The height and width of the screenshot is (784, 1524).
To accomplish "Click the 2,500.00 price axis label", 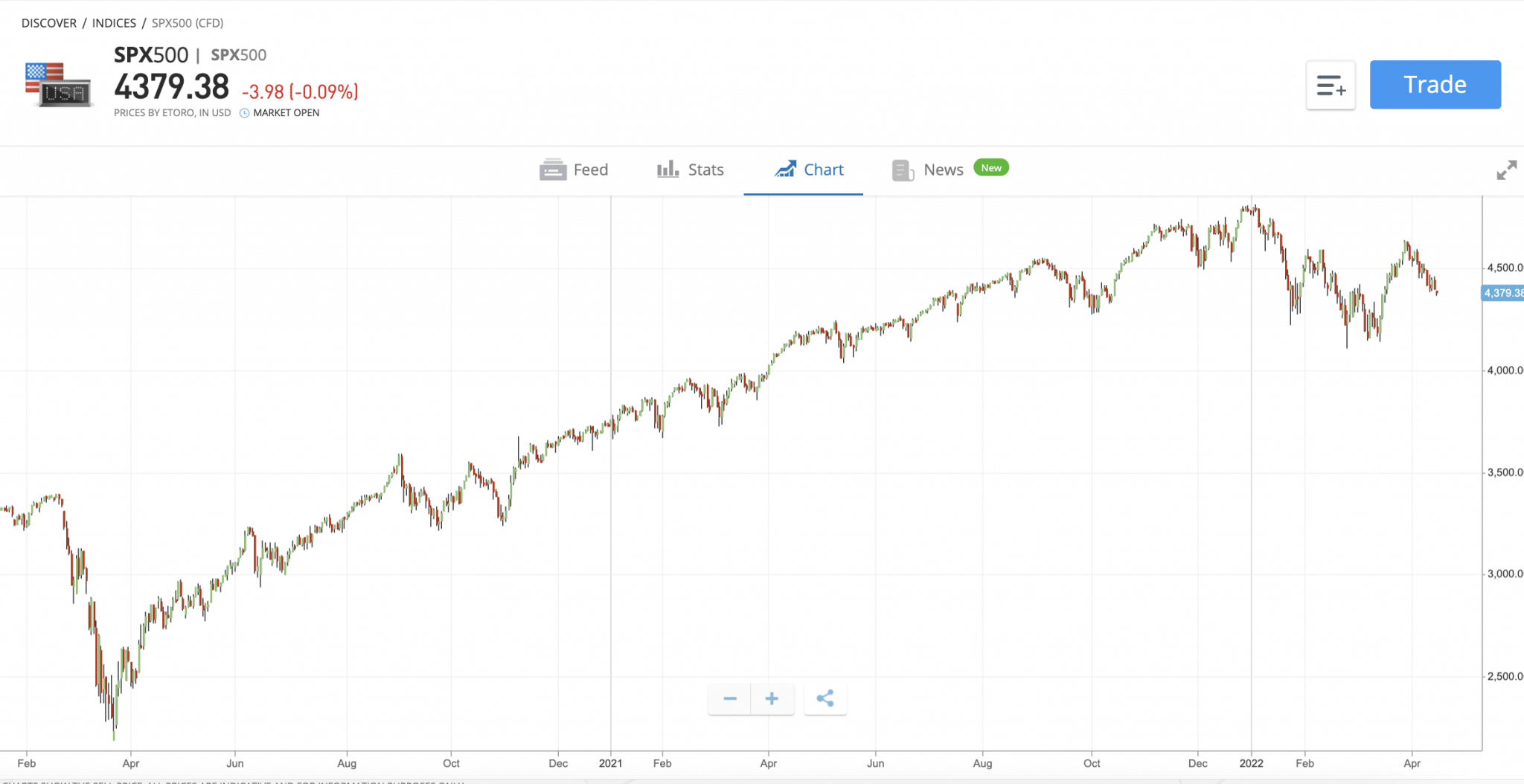I will coord(1505,676).
